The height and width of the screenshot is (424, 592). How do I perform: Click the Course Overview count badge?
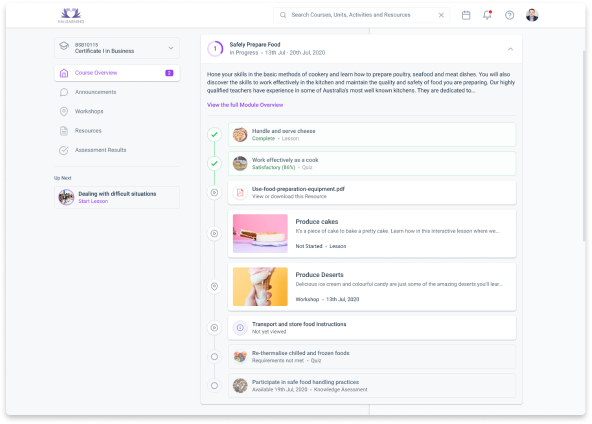[x=169, y=73]
